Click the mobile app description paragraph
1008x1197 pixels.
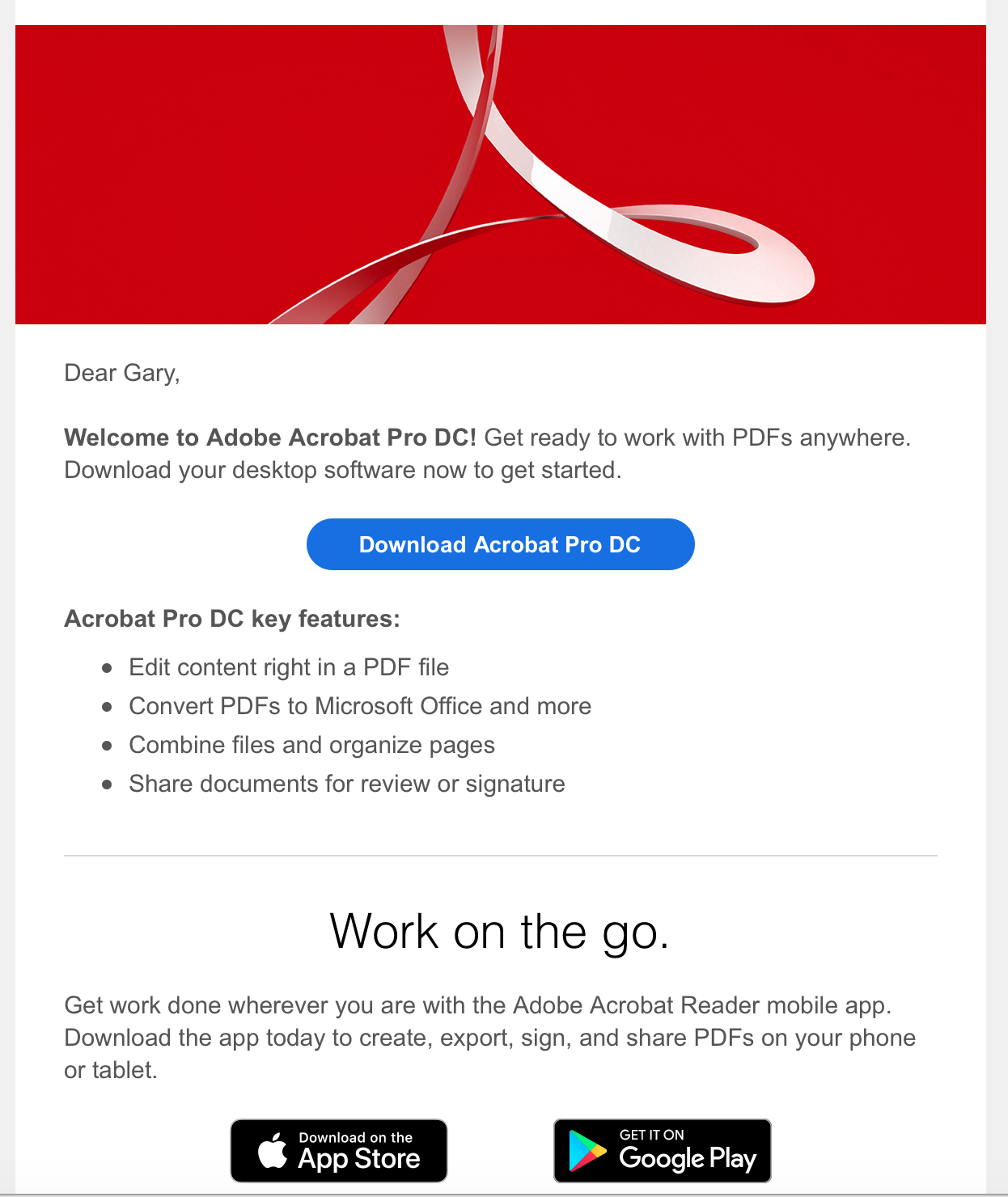[489, 1037]
